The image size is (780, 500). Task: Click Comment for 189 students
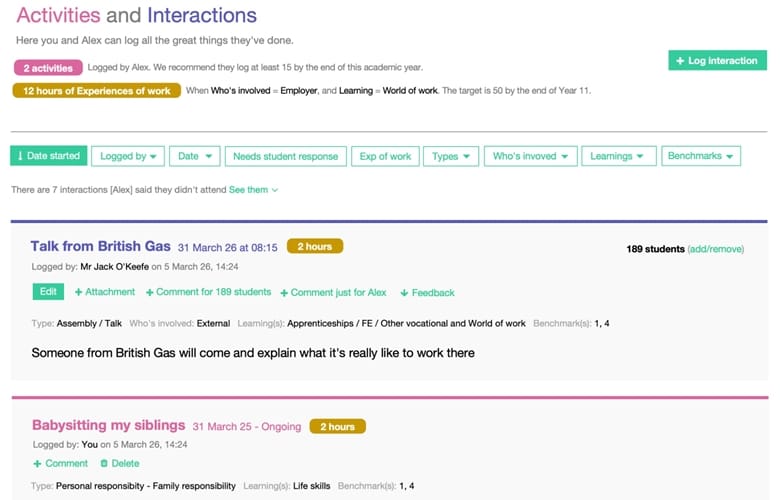(208, 292)
